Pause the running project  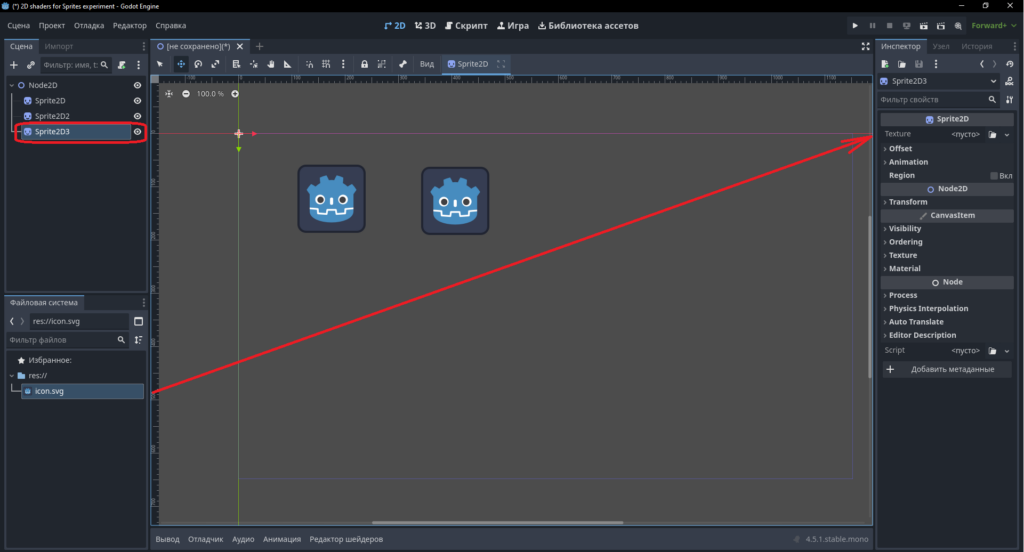872,25
